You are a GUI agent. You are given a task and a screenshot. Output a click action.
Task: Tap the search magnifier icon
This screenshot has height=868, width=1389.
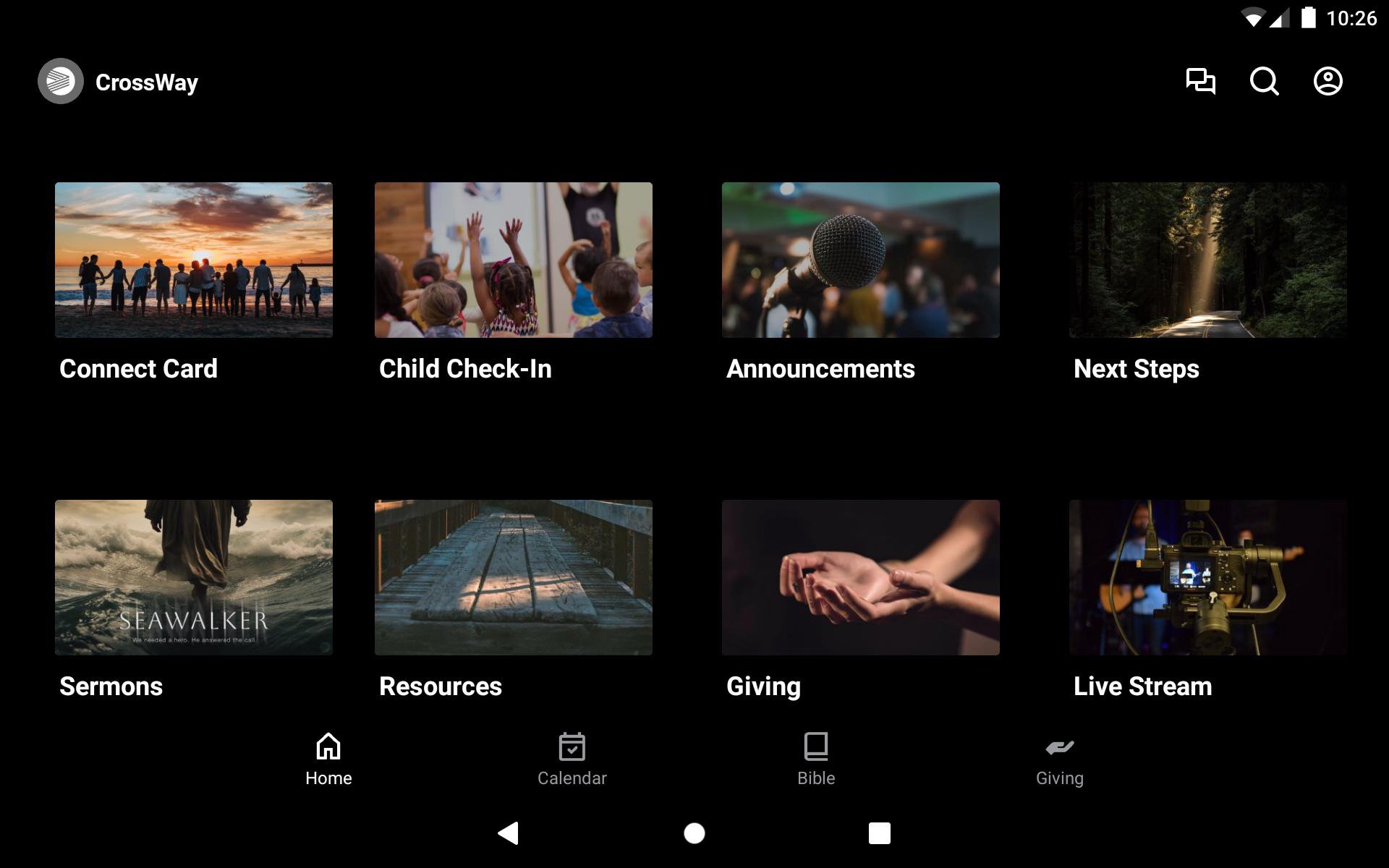click(x=1264, y=81)
